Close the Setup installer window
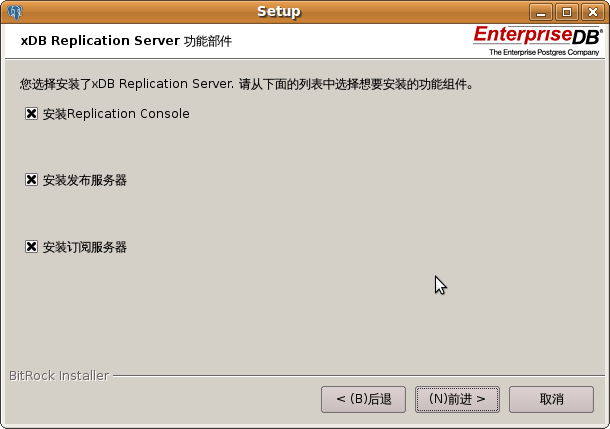 (x=592, y=12)
